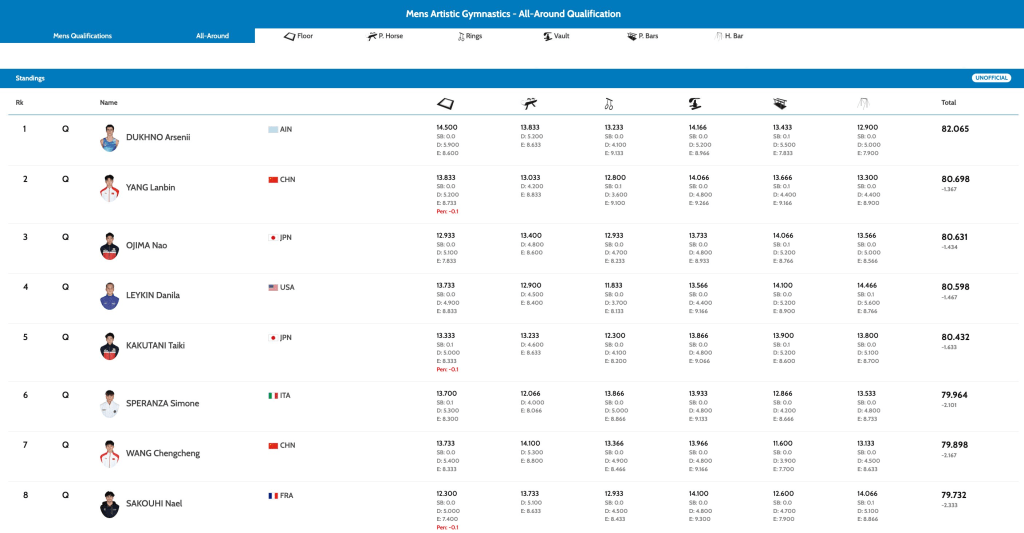
Task: Click the France flag beside SAKOUHI Nael
Action: coord(273,496)
